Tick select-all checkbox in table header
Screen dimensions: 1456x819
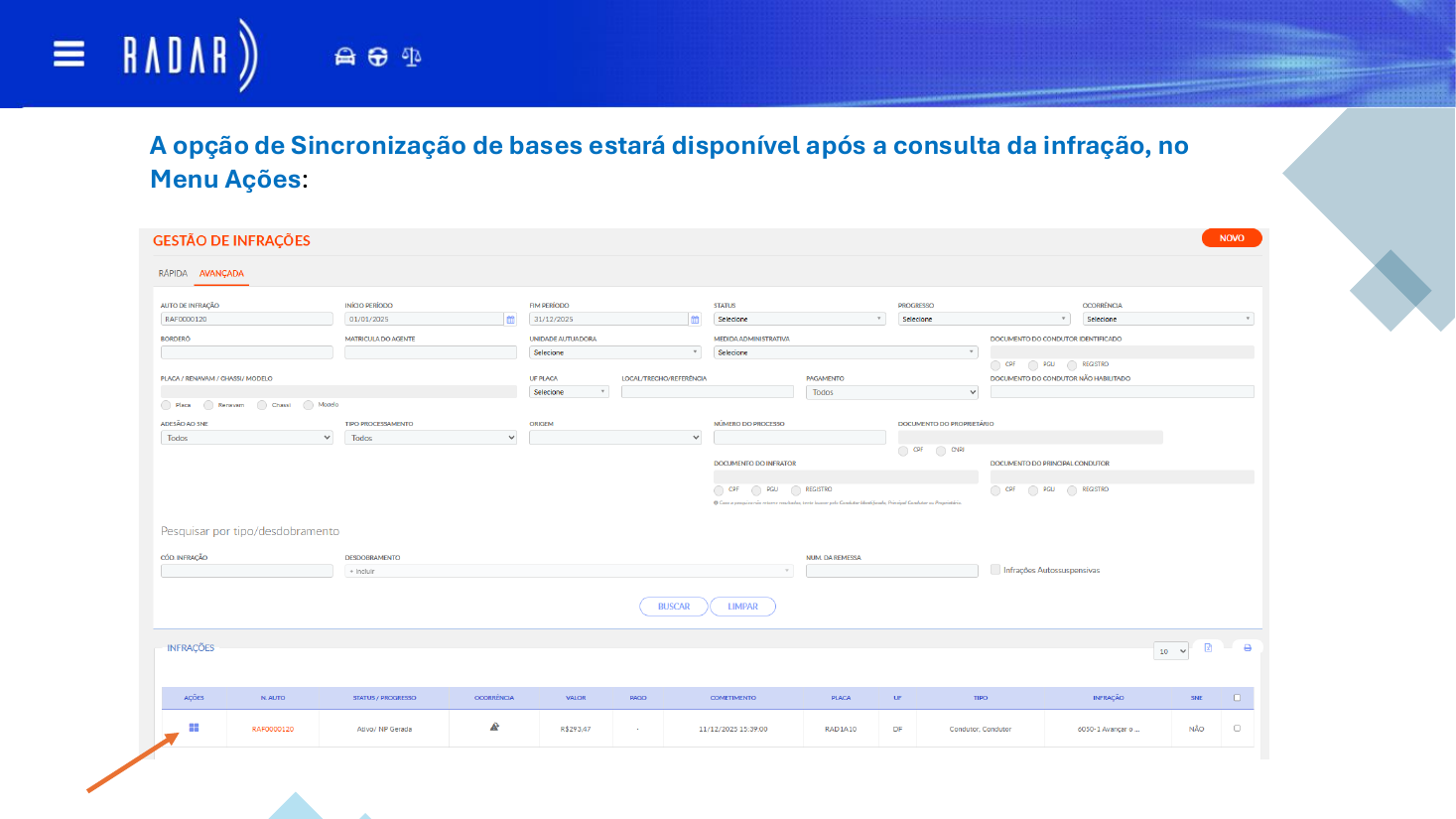click(1237, 698)
